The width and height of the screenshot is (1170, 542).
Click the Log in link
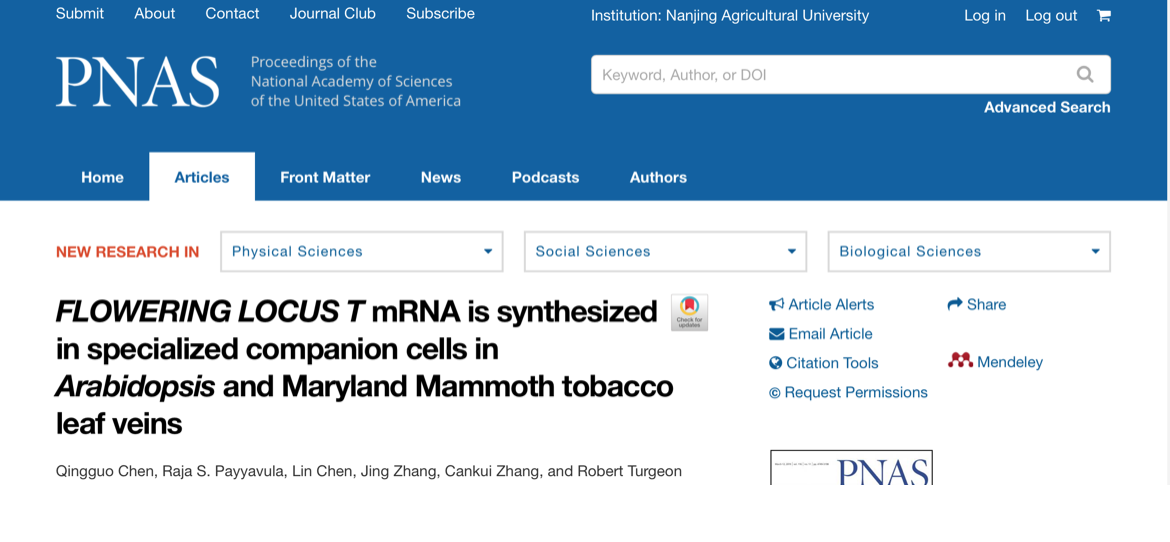click(985, 15)
